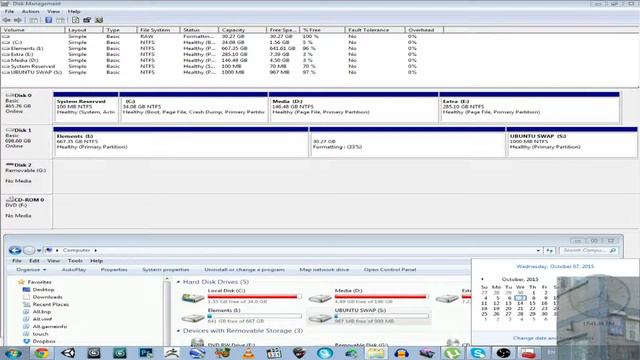Click the Back arrow in Disk Management toolbar
The height and width of the screenshot is (360, 640).
point(7,20)
